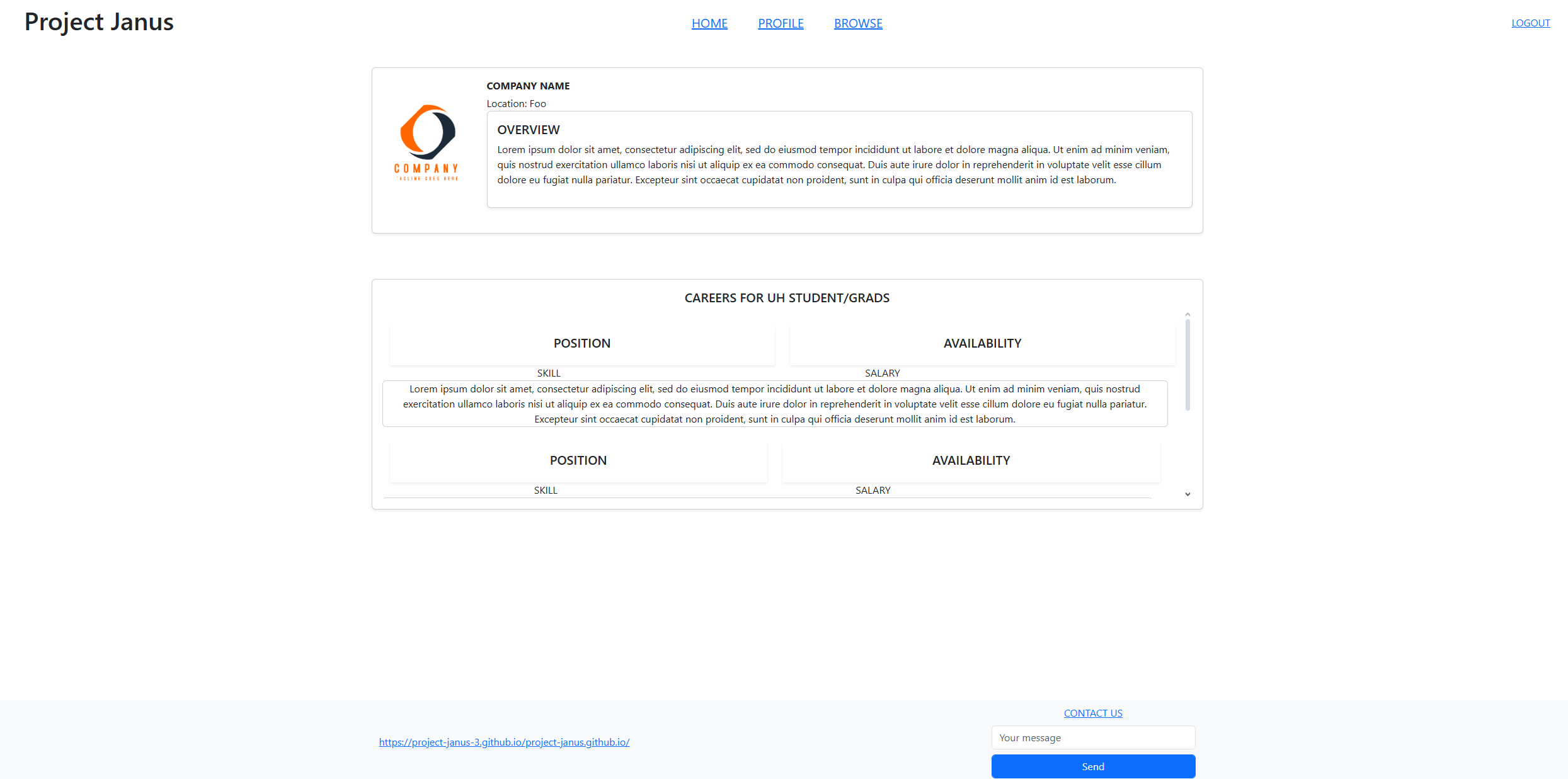Click the second POSITION card
This screenshot has height=779, width=1568.
(x=578, y=460)
